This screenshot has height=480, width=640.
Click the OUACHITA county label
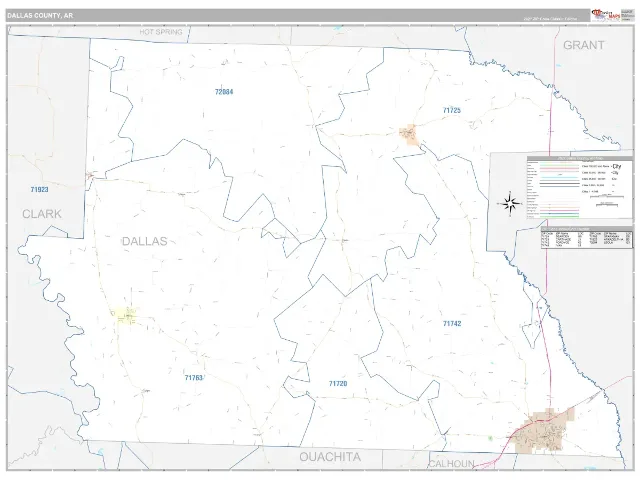[x=330, y=457]
